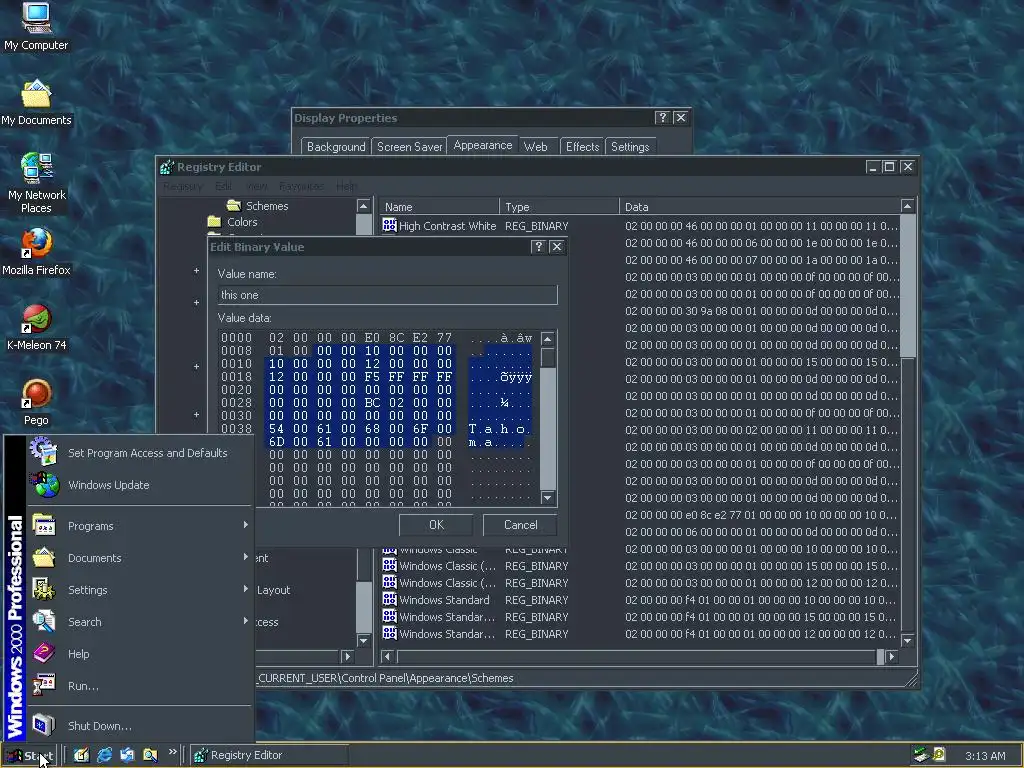
Task: Select the Windows Standard registry value
Action: (x=436, y=600)
